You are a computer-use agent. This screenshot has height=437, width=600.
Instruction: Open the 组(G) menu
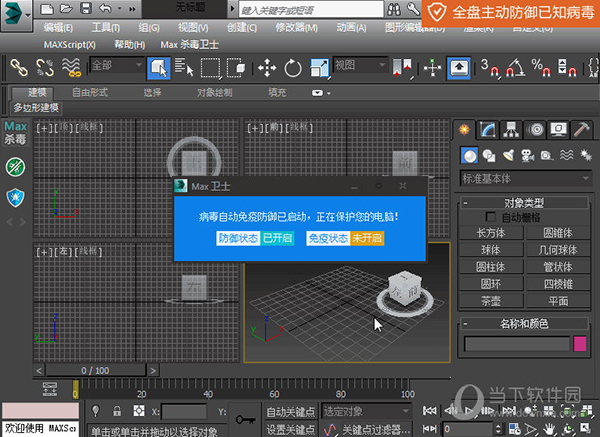(x=149, y=28)
